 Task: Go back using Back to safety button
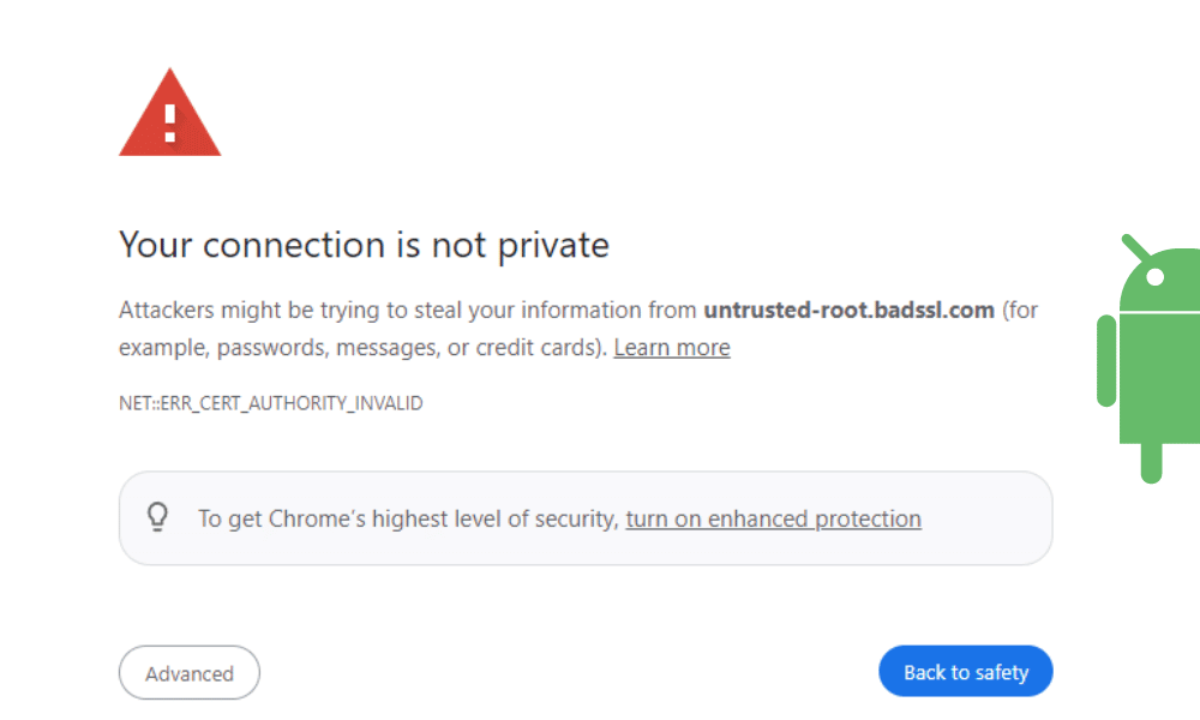966,672
